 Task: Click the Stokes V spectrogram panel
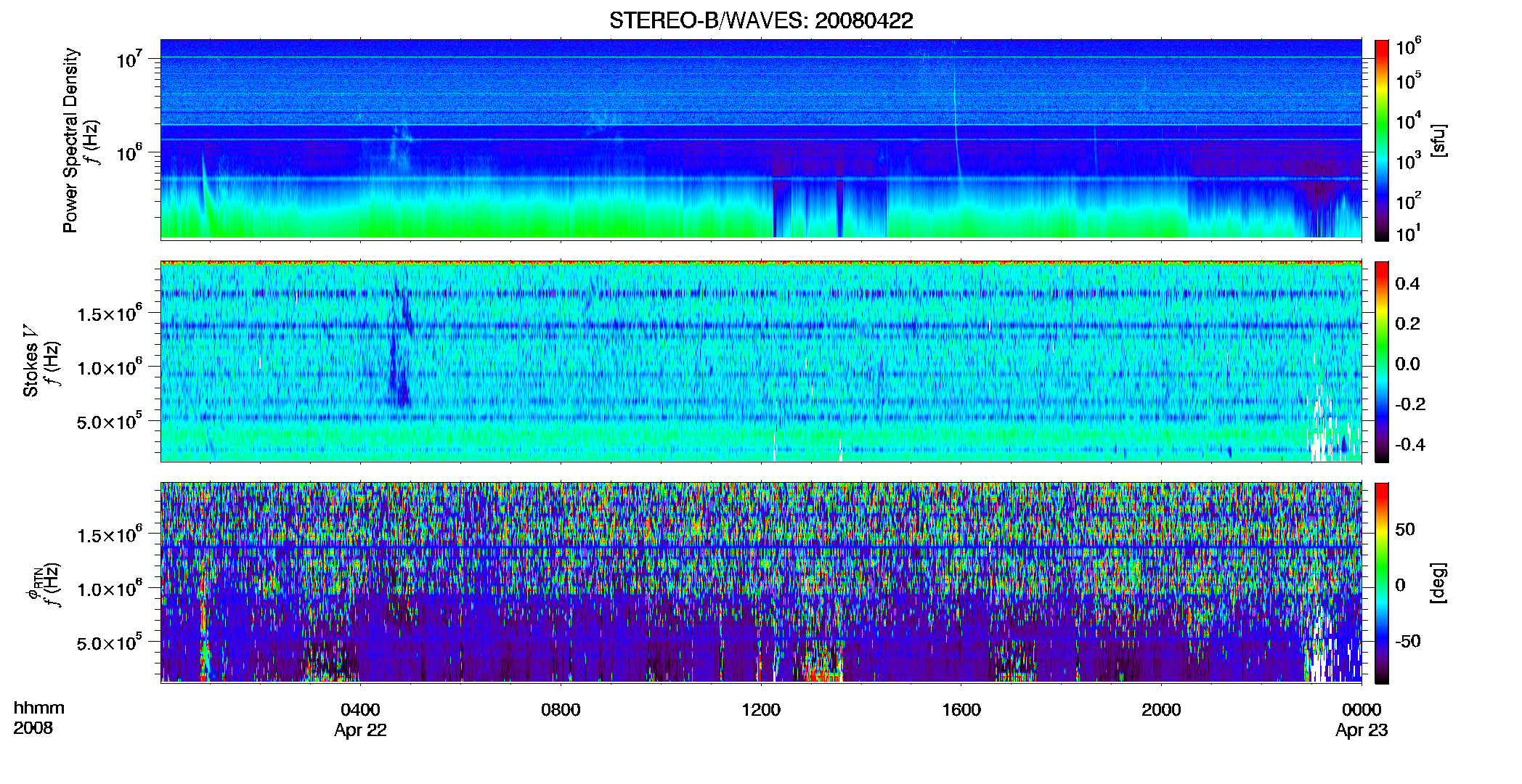point(761,362)
